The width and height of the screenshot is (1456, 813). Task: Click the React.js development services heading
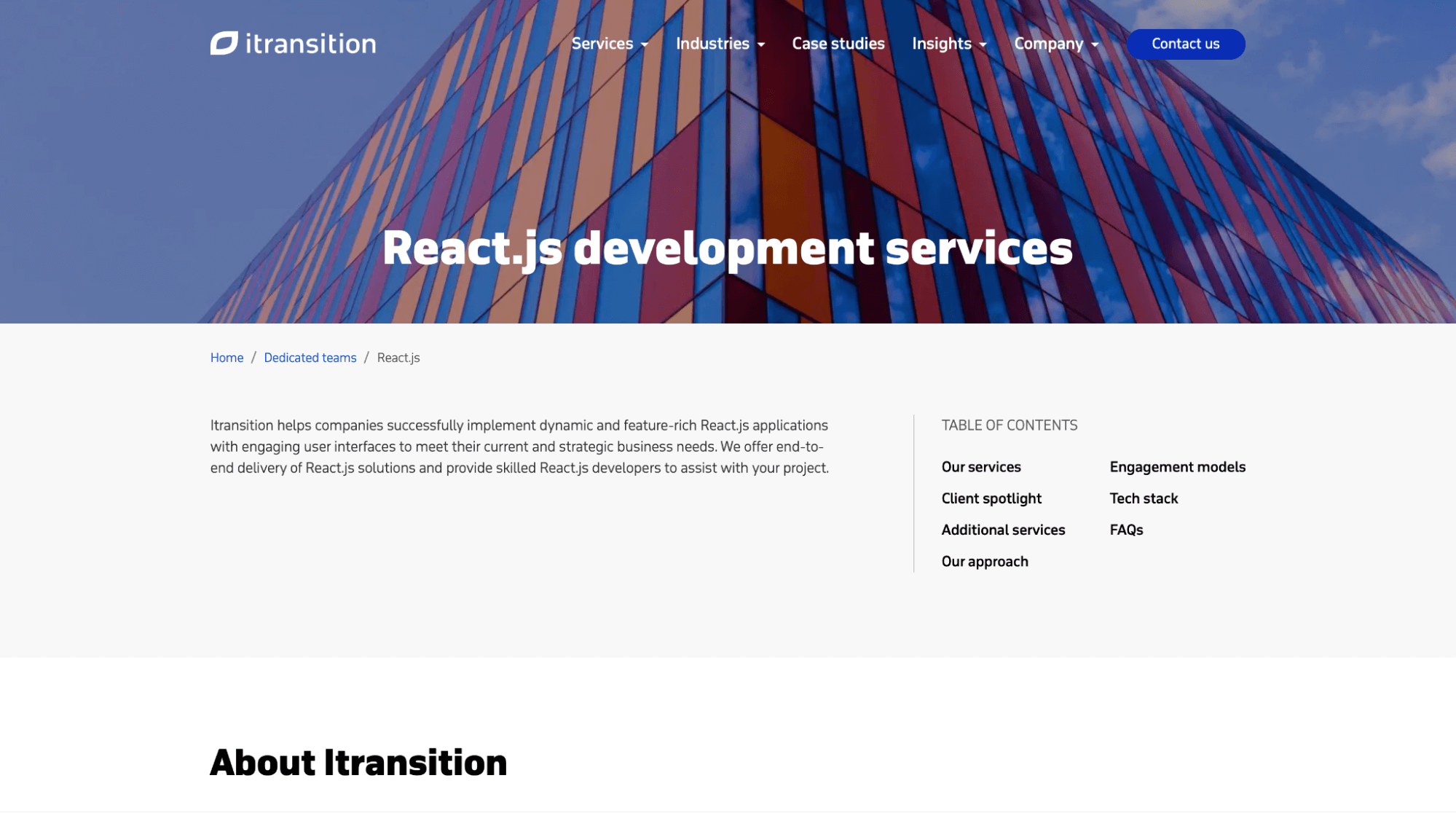coord(728,248)
